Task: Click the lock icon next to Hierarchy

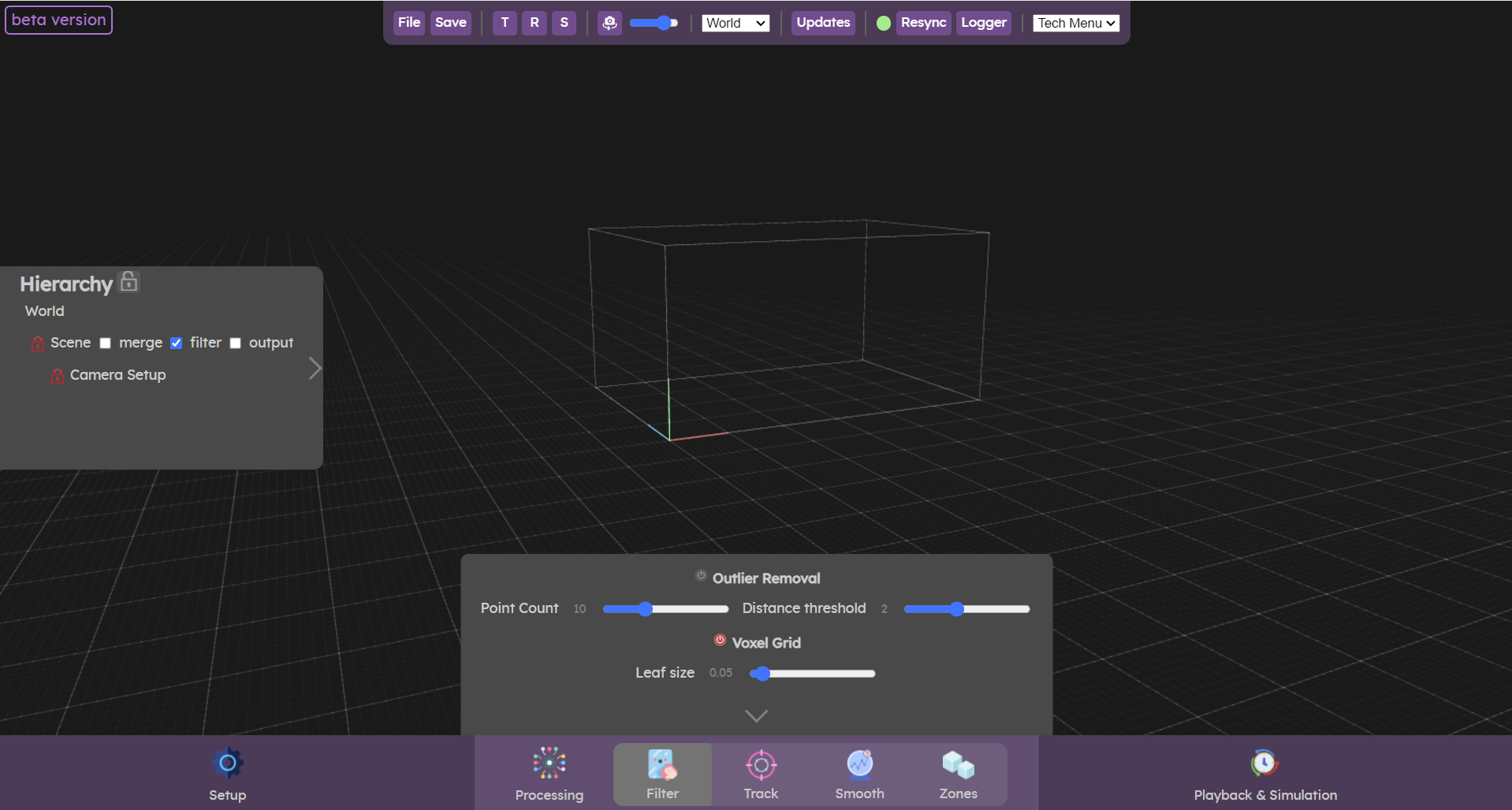Action: 128,281
